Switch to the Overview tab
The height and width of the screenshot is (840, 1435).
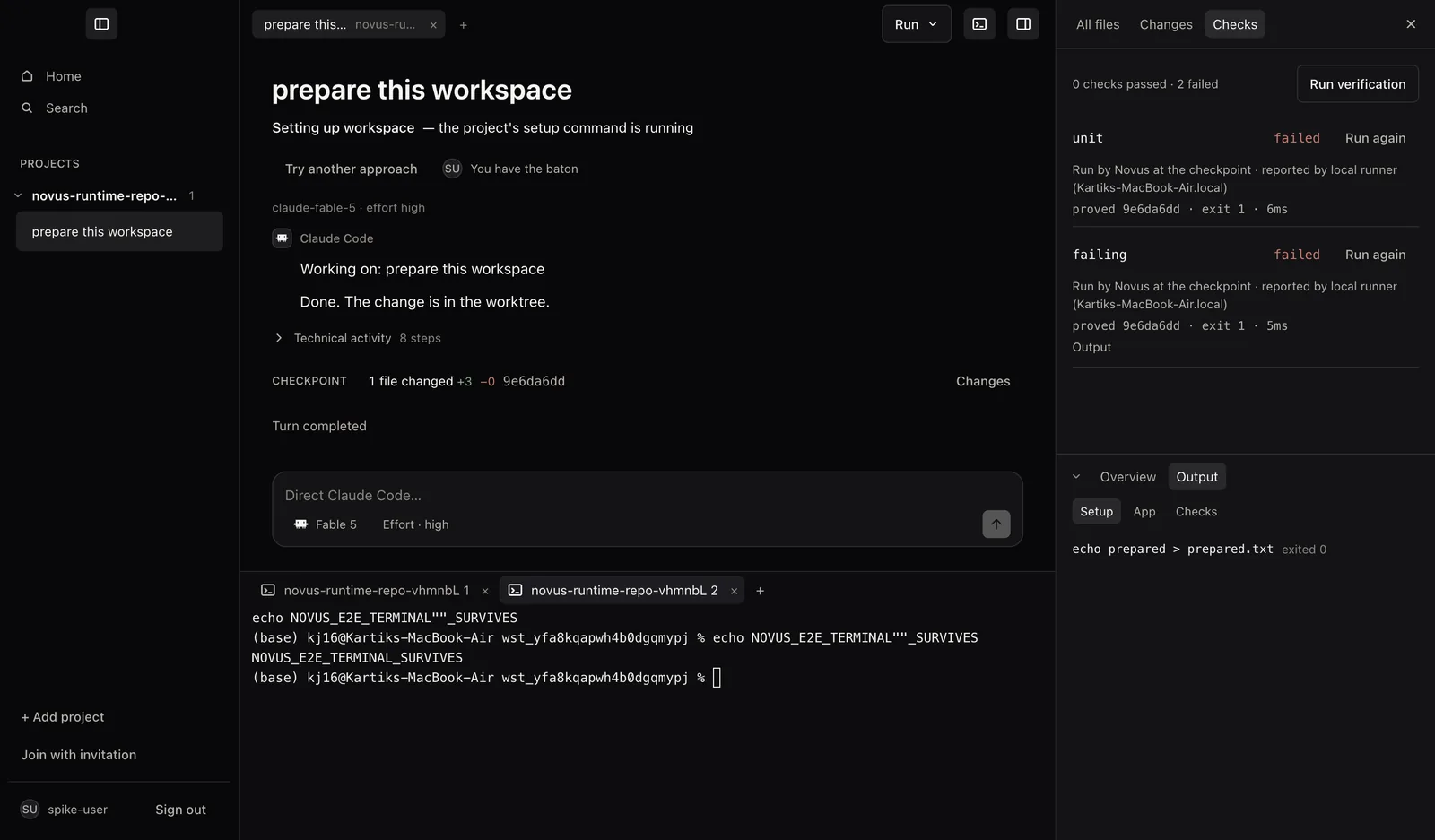click(x=1128, y=477)
